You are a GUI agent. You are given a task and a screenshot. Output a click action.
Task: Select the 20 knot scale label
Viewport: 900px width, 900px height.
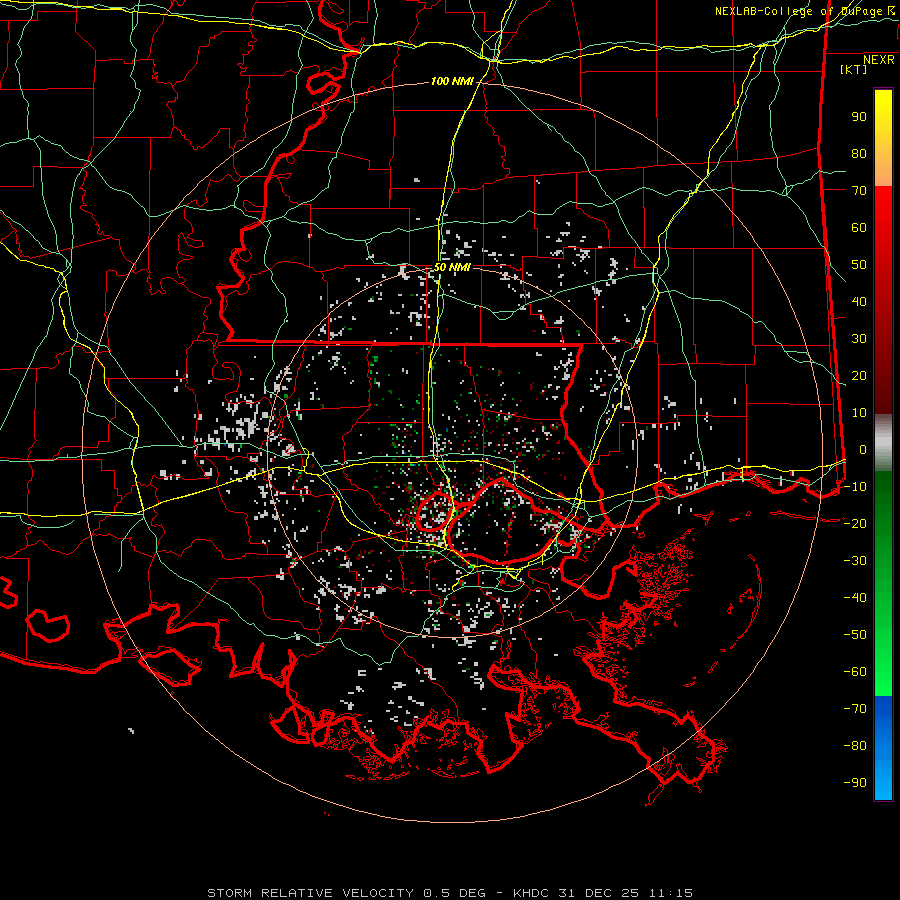tap(859, 375)
